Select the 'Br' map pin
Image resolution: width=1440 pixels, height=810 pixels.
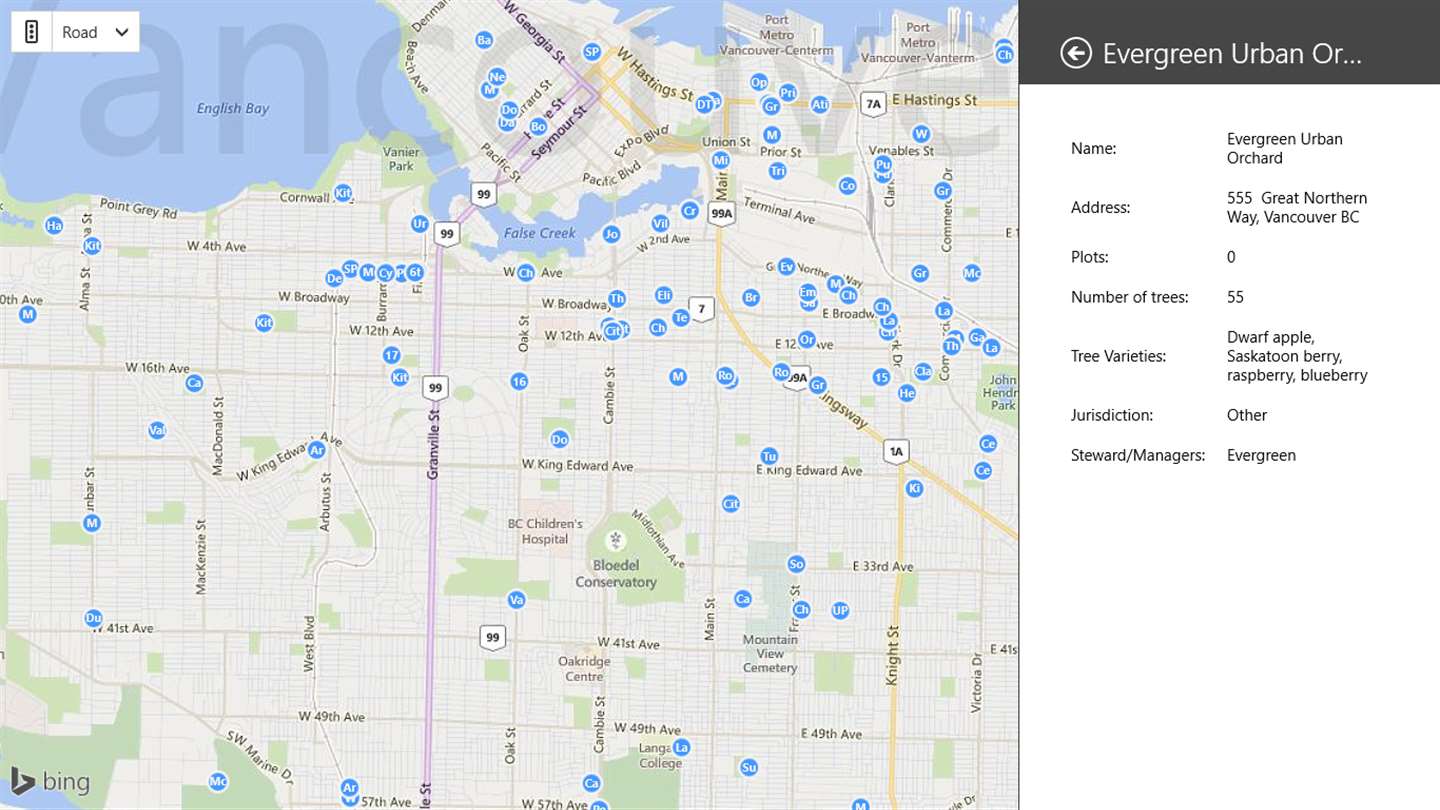click(751, 297)
